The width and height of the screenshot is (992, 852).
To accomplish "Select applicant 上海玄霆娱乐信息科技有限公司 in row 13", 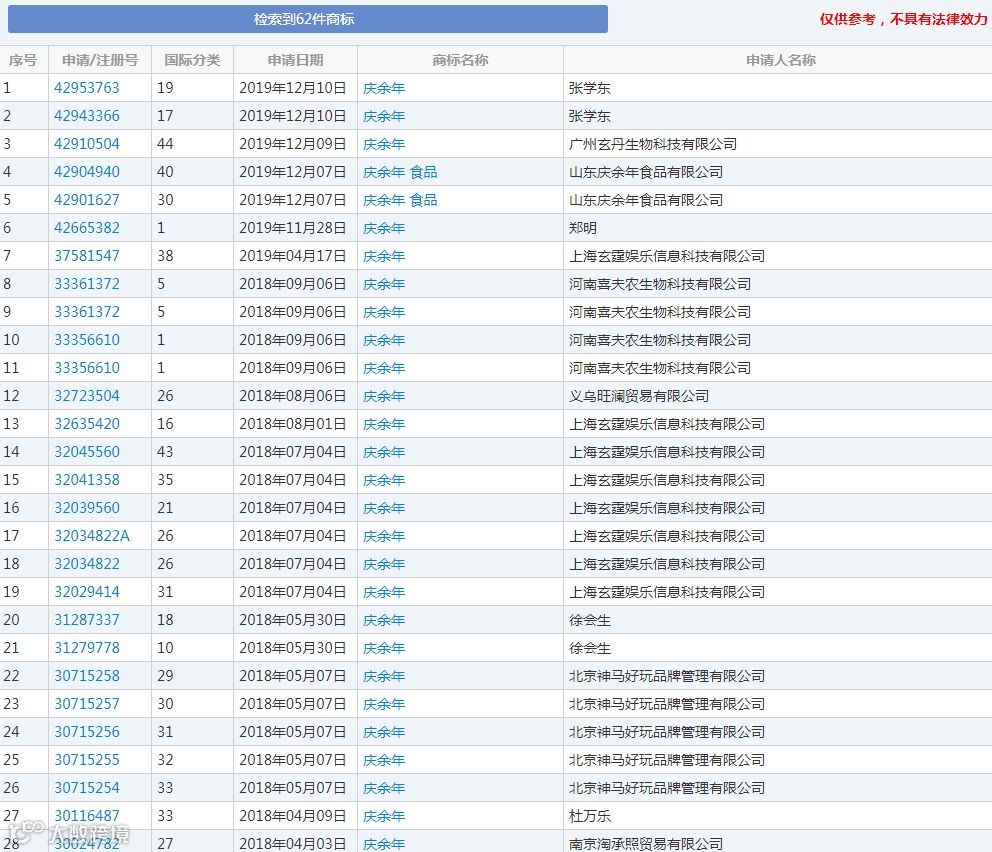I will (x=667, y=424).
